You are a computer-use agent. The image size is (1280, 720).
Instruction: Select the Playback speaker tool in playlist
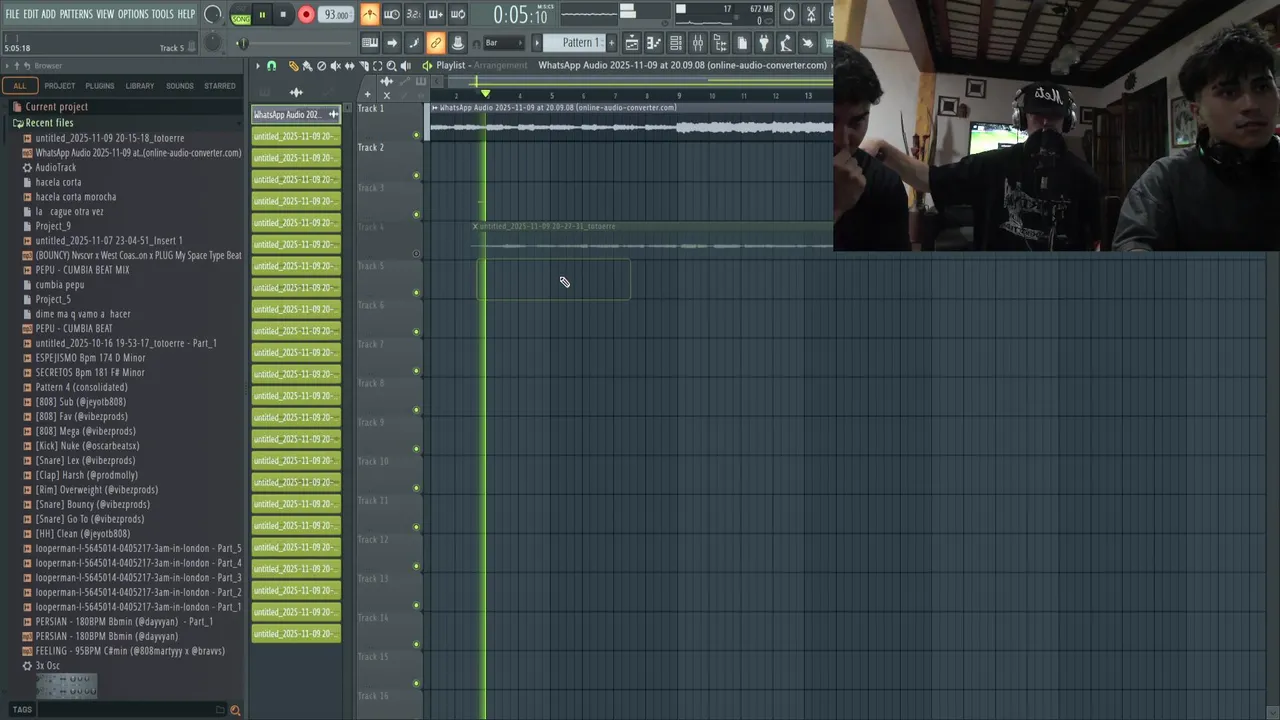[405, 65]
